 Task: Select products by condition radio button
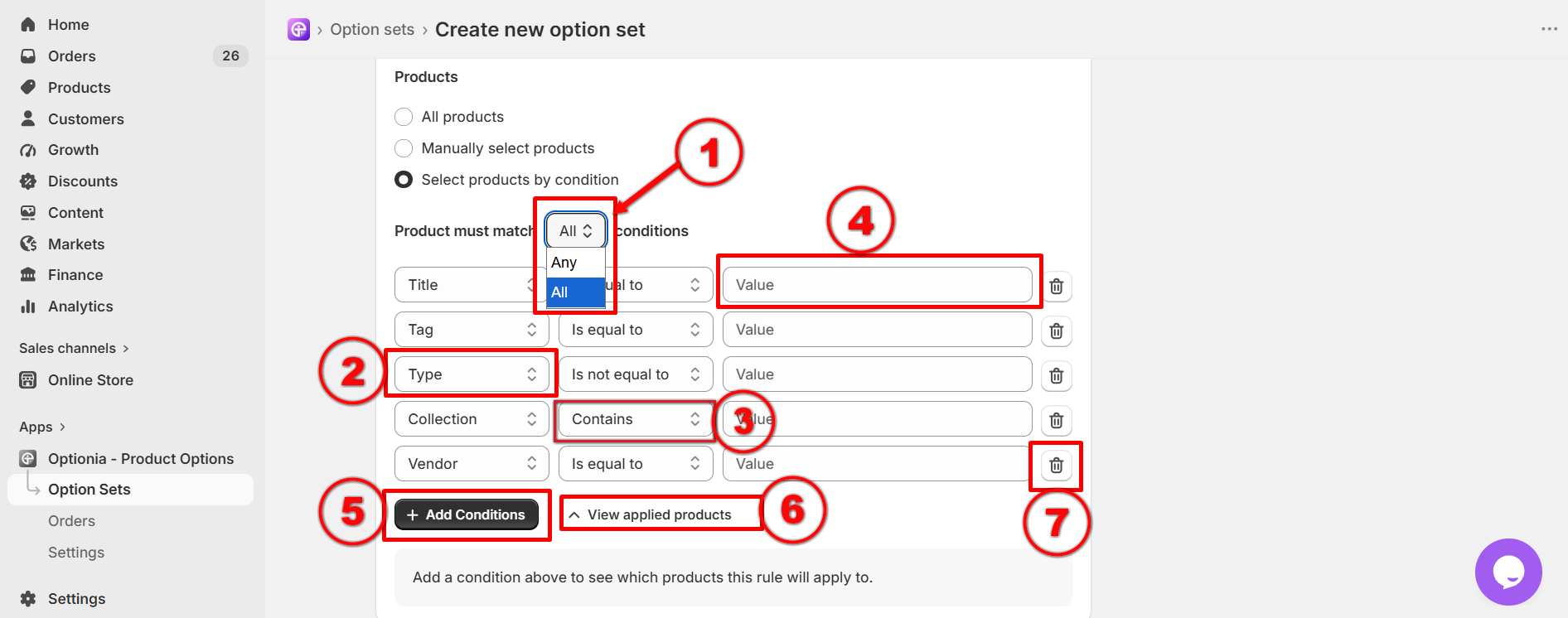click(404, 180)
